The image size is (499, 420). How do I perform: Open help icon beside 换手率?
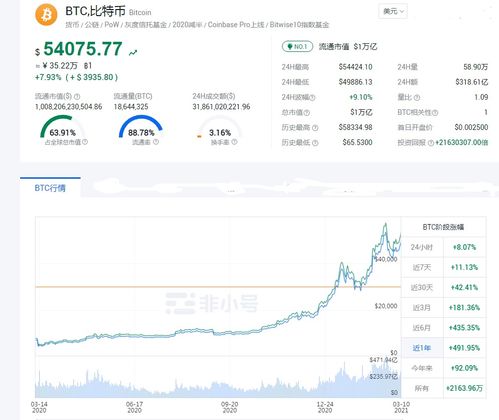tap(234, 142)
